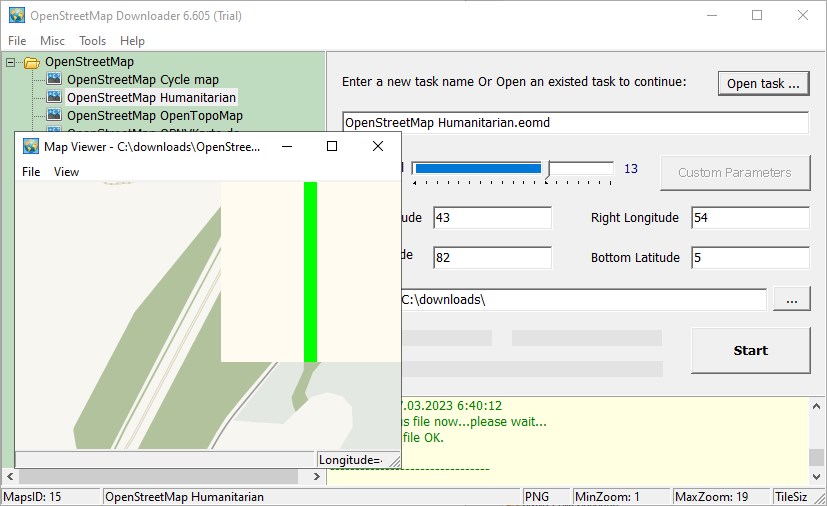Click the Custom Parameters button
This screenshot has height=506, width=827.
point(735,173)
